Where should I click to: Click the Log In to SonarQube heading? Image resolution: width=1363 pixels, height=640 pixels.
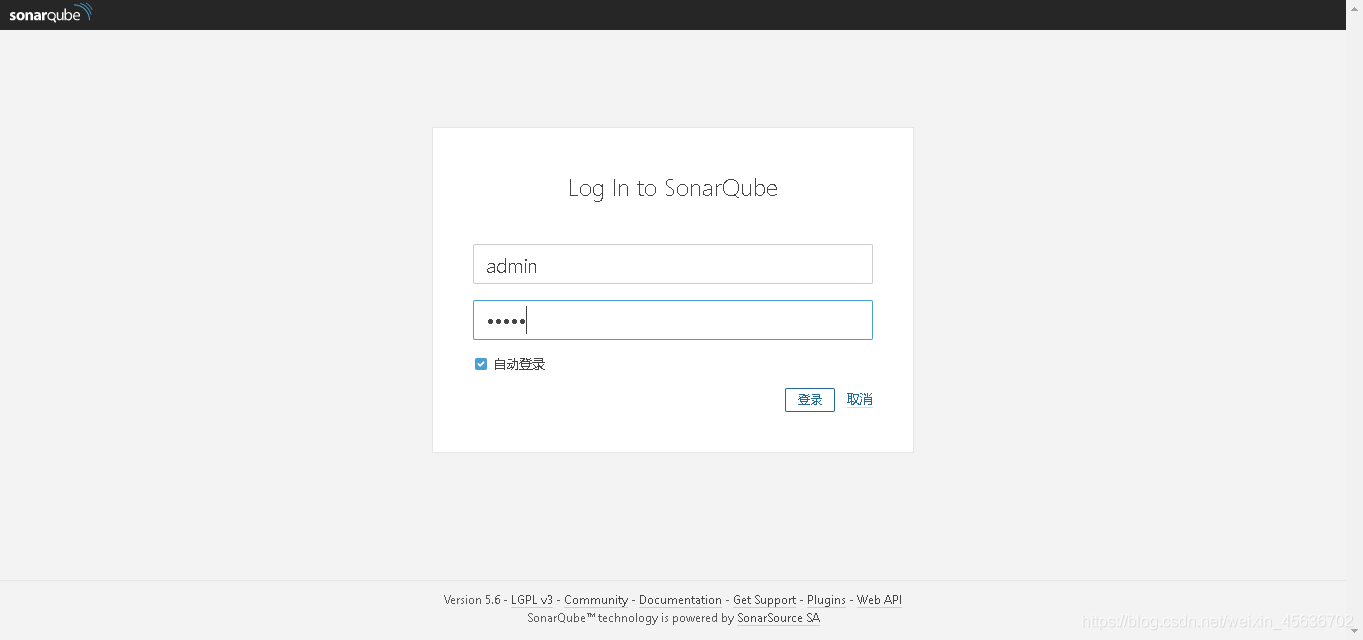(x=672, y=188)
